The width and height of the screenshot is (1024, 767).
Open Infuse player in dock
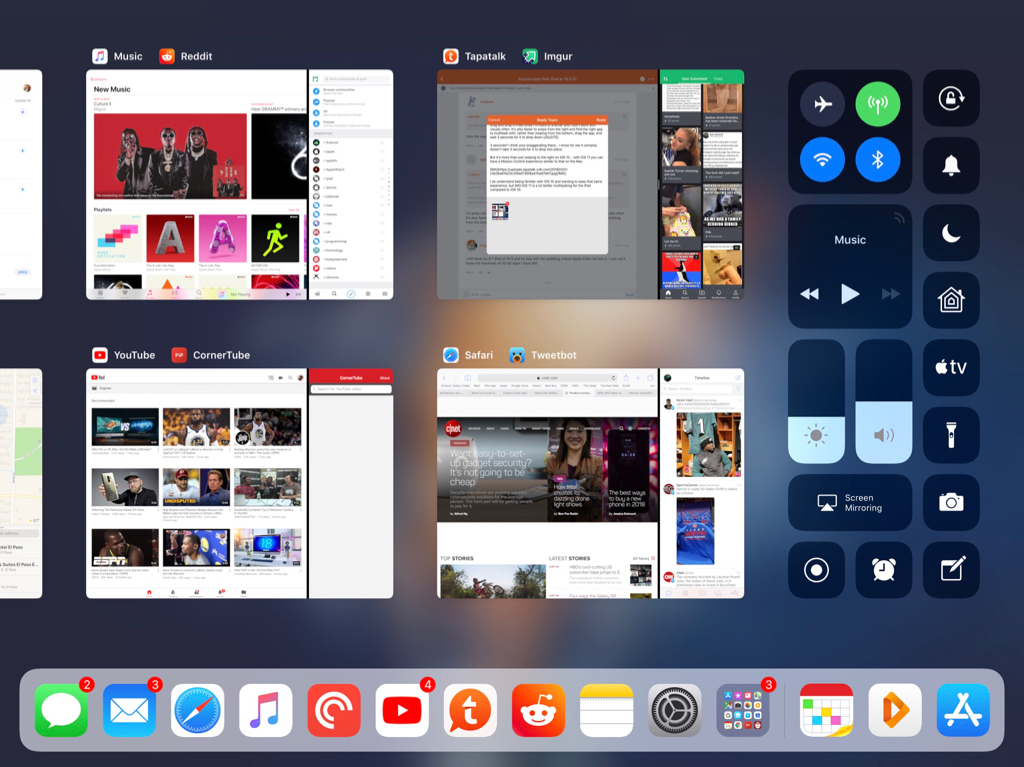[x=895, y=710]
